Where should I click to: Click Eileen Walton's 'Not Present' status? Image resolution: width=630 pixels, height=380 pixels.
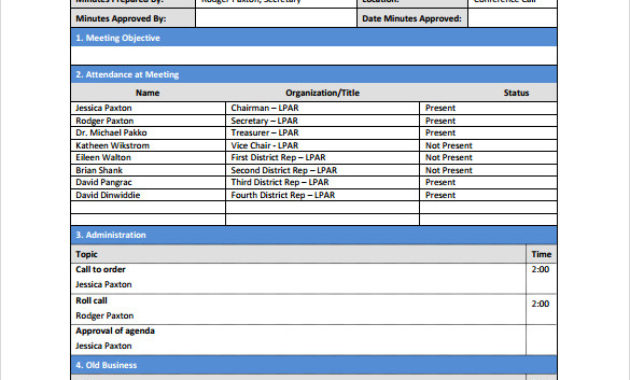click(x=449, y=157)
